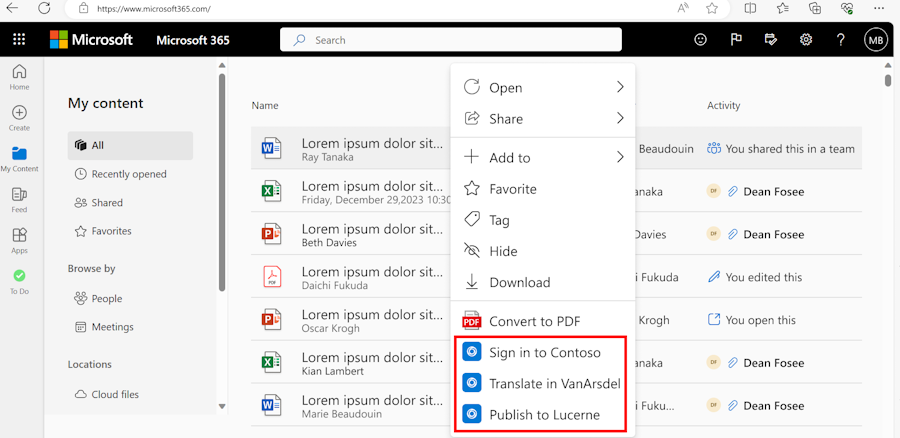The image size is (900, 438).
Task: Click the Microsoft logo
Action: click(x=91, y=40)
